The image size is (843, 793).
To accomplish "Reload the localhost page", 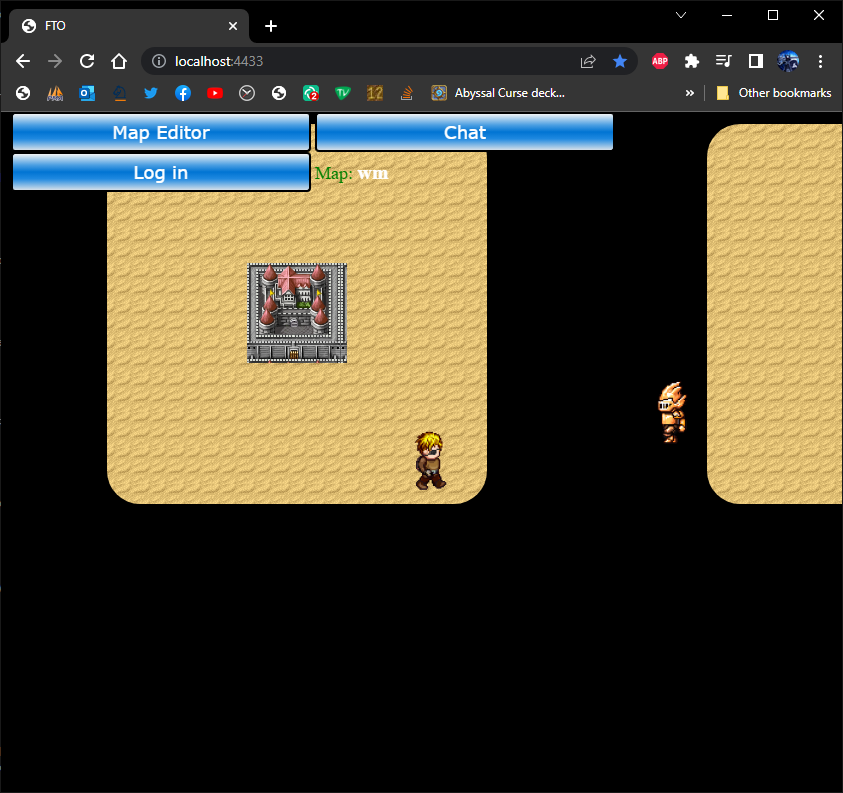I will click(x=87, y=61).
